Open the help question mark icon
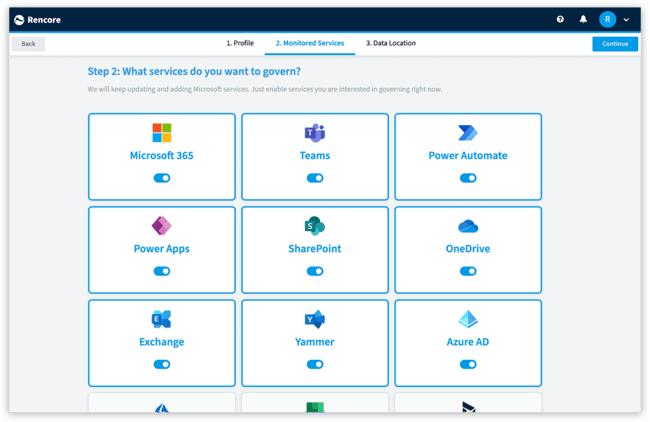Image resolution: width=650 pixels, height=422 pixels. 560,19
